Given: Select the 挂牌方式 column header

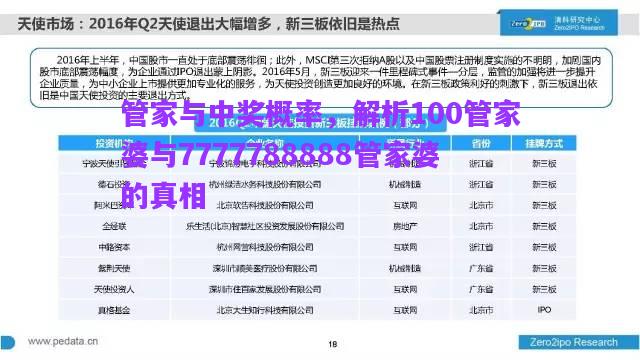Looking at the screenshot, I should point(544,144).
